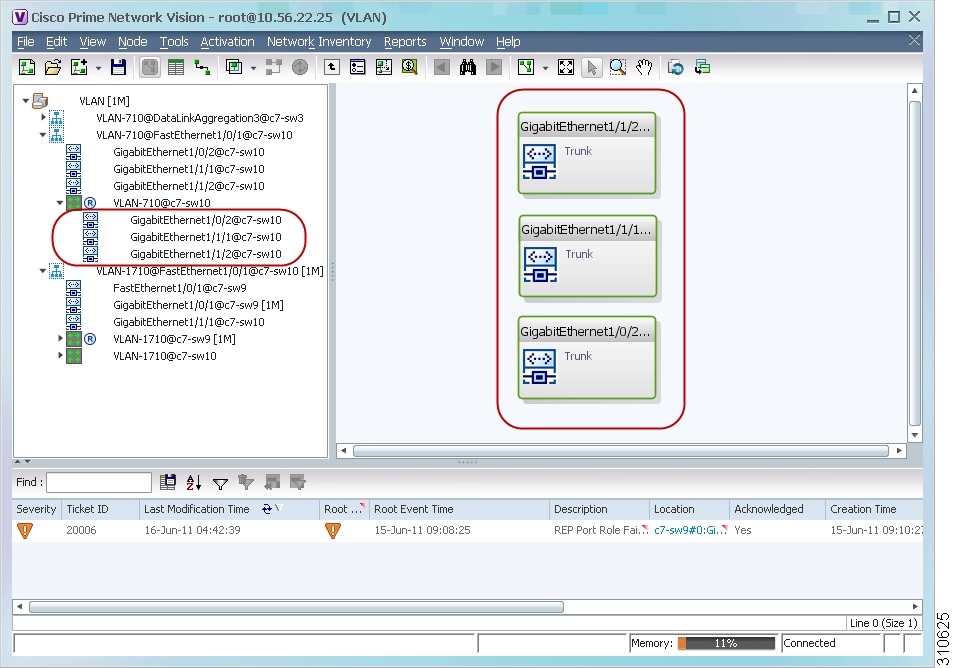Open the ticket table Filter funnel icon
Viewport: 954px width, 668px height.
(220, 484)
